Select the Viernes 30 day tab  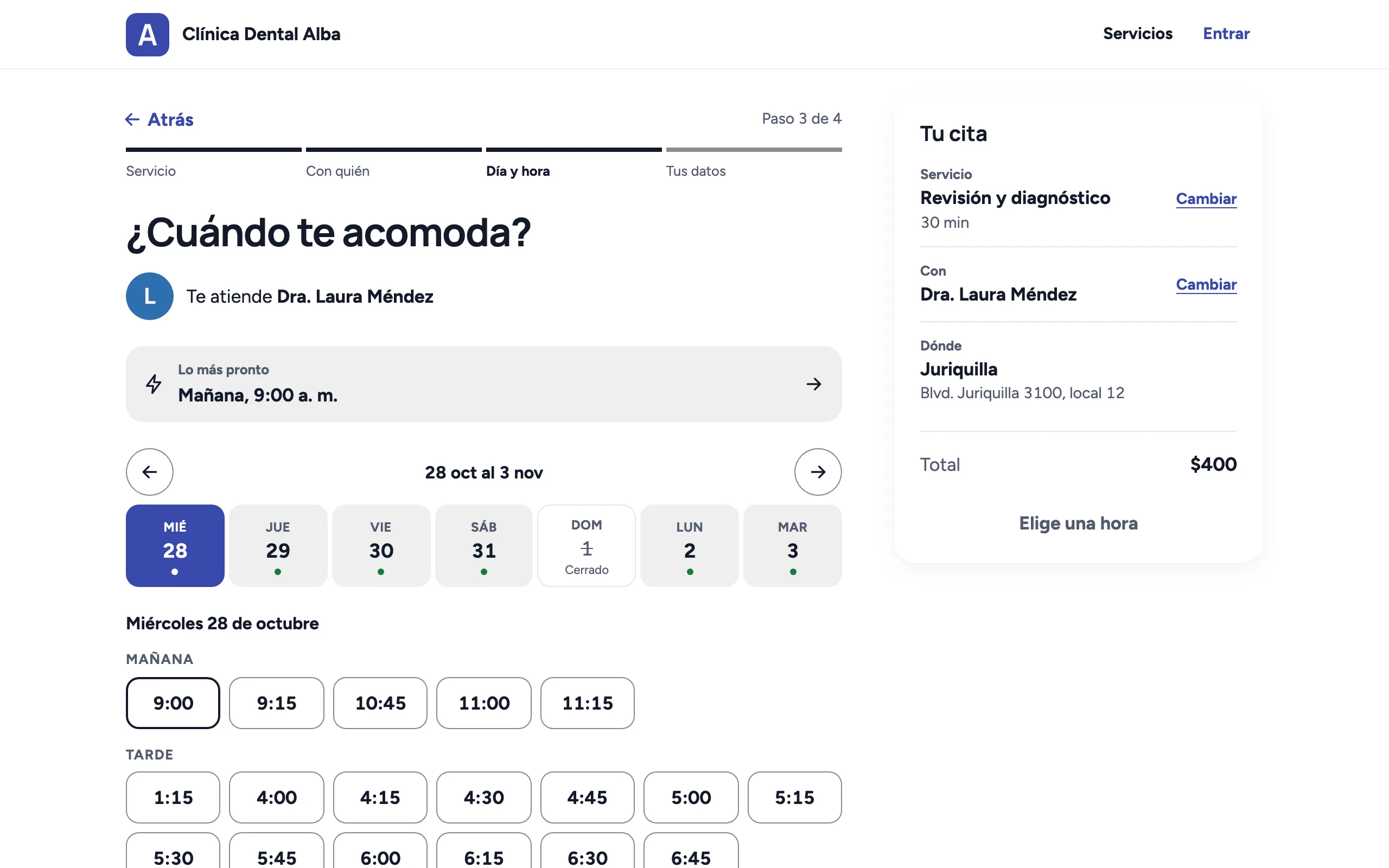[381, 545]
